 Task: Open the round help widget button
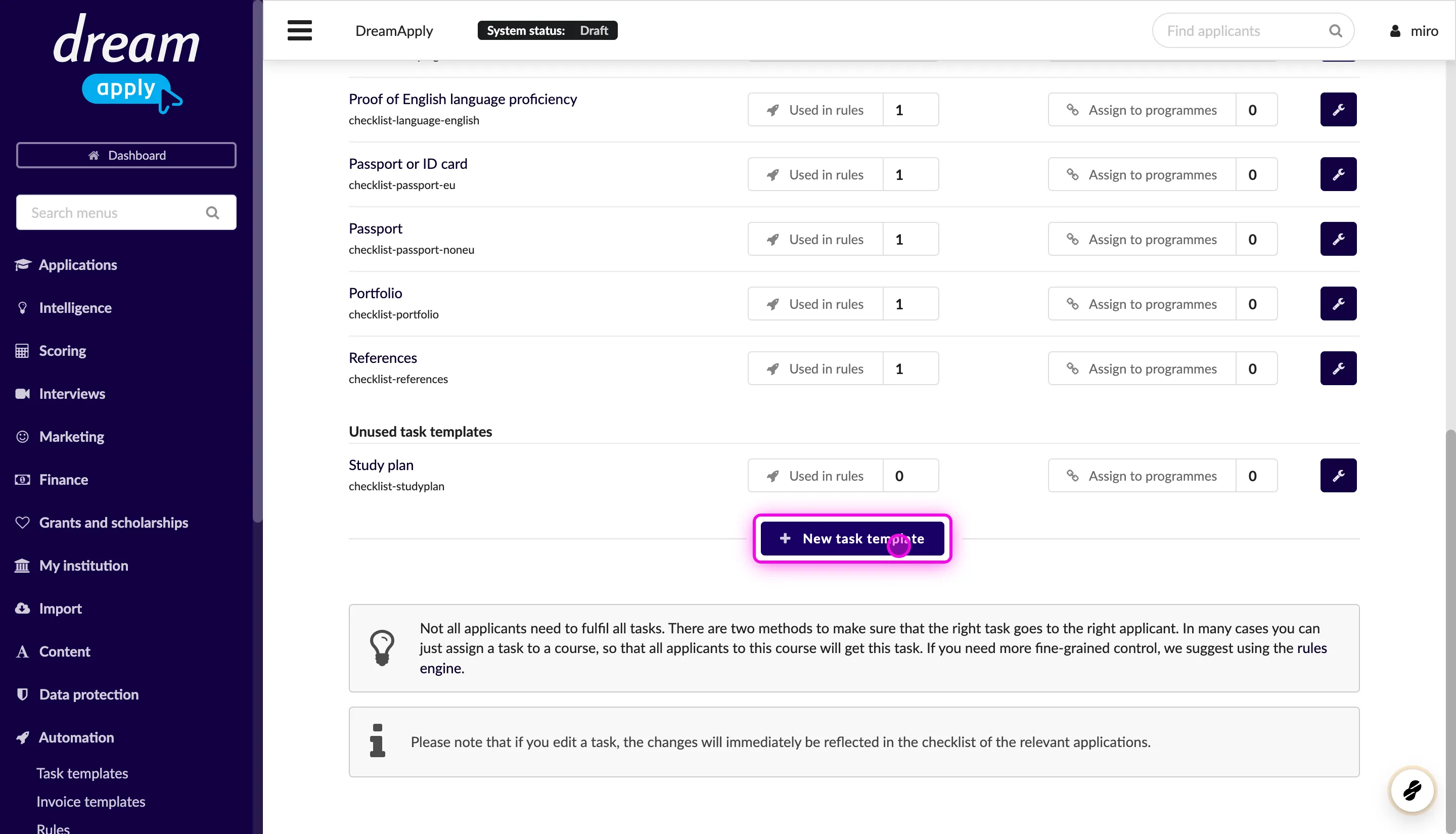pos(1412,791)
